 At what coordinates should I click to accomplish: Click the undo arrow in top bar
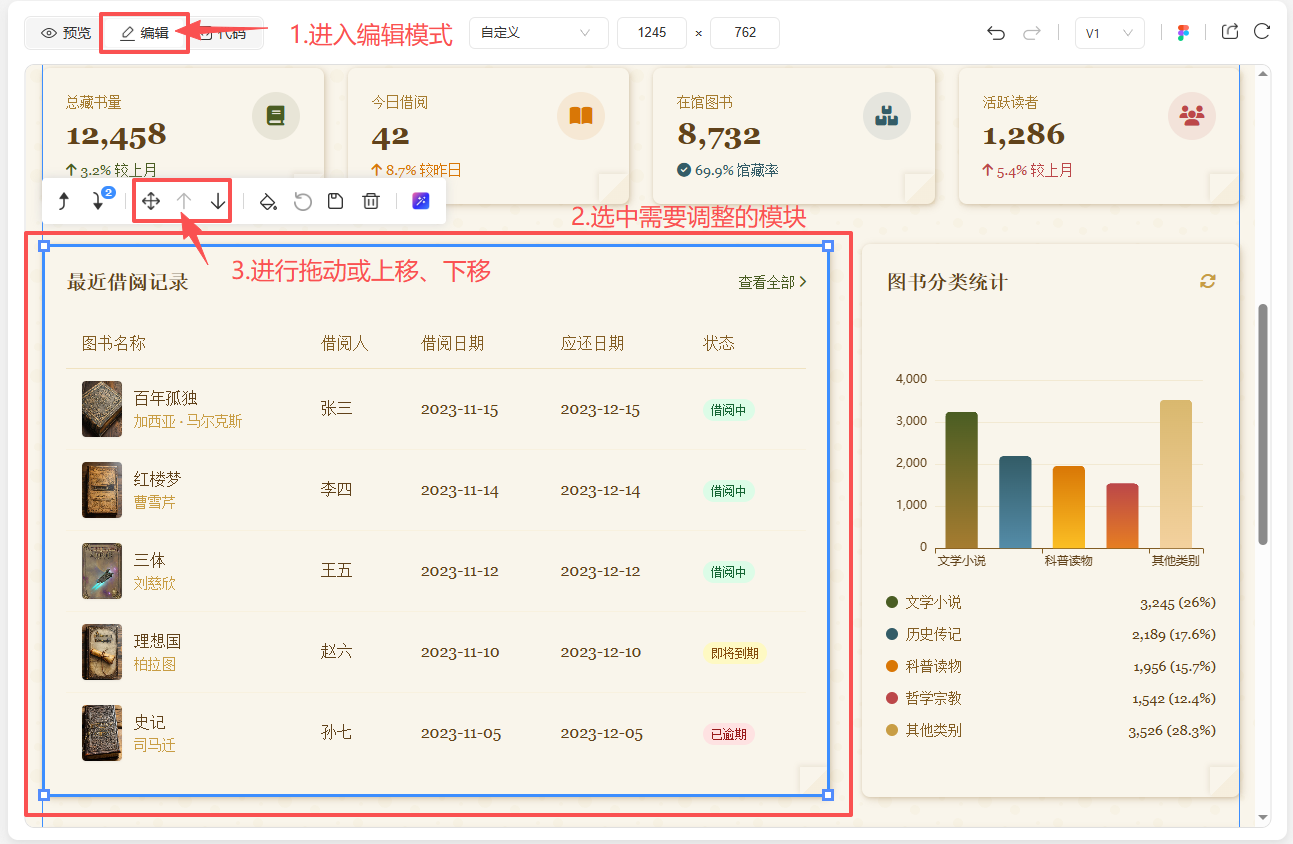[996, 33]
